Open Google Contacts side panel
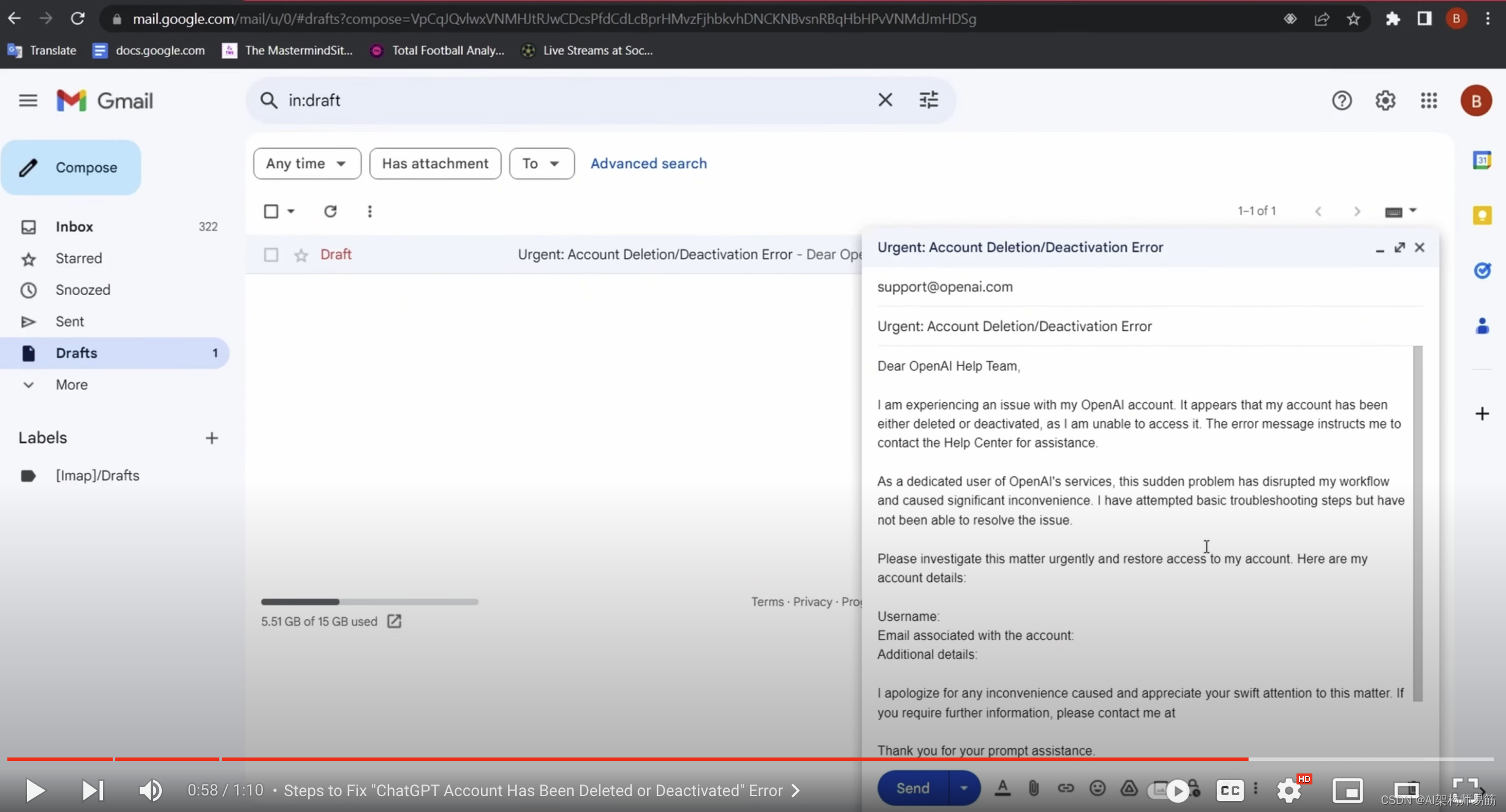This screenshot has height=812, width=1506. [x=1481, y=326]
